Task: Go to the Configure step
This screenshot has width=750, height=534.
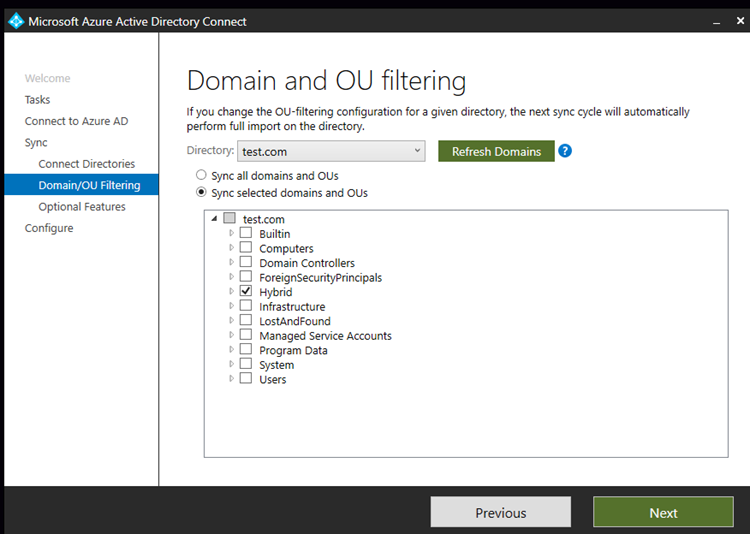Action: 49,228
